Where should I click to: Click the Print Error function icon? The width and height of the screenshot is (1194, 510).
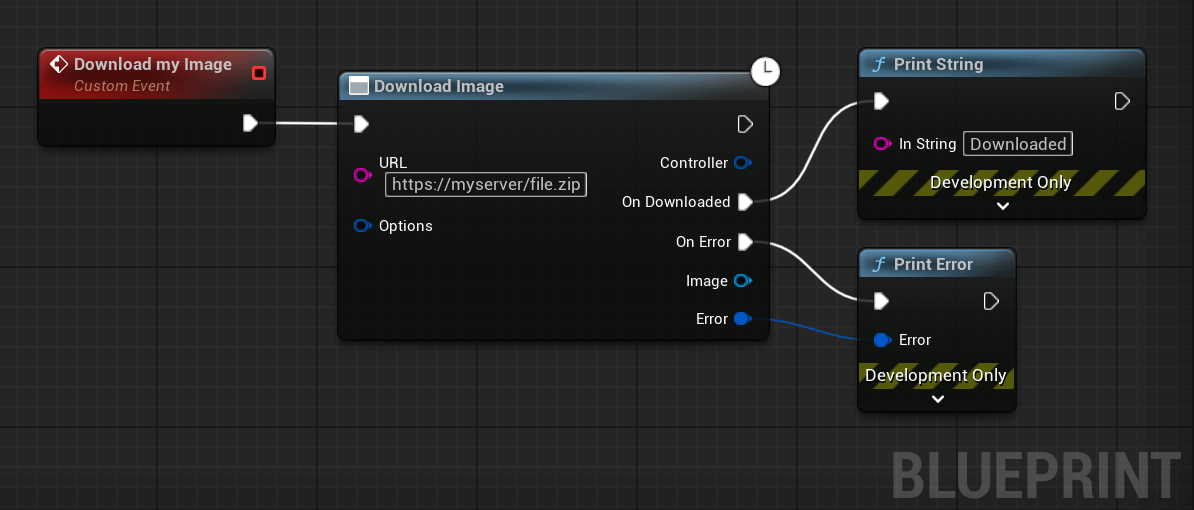[879, 264]
